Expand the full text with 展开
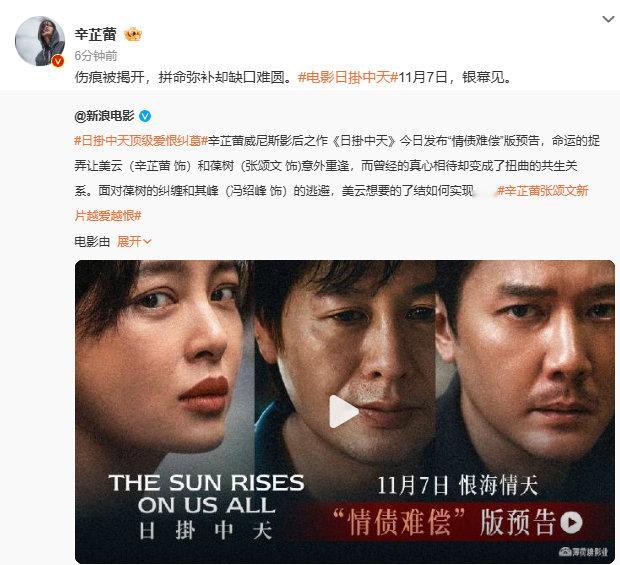 [x=129, y=241]
